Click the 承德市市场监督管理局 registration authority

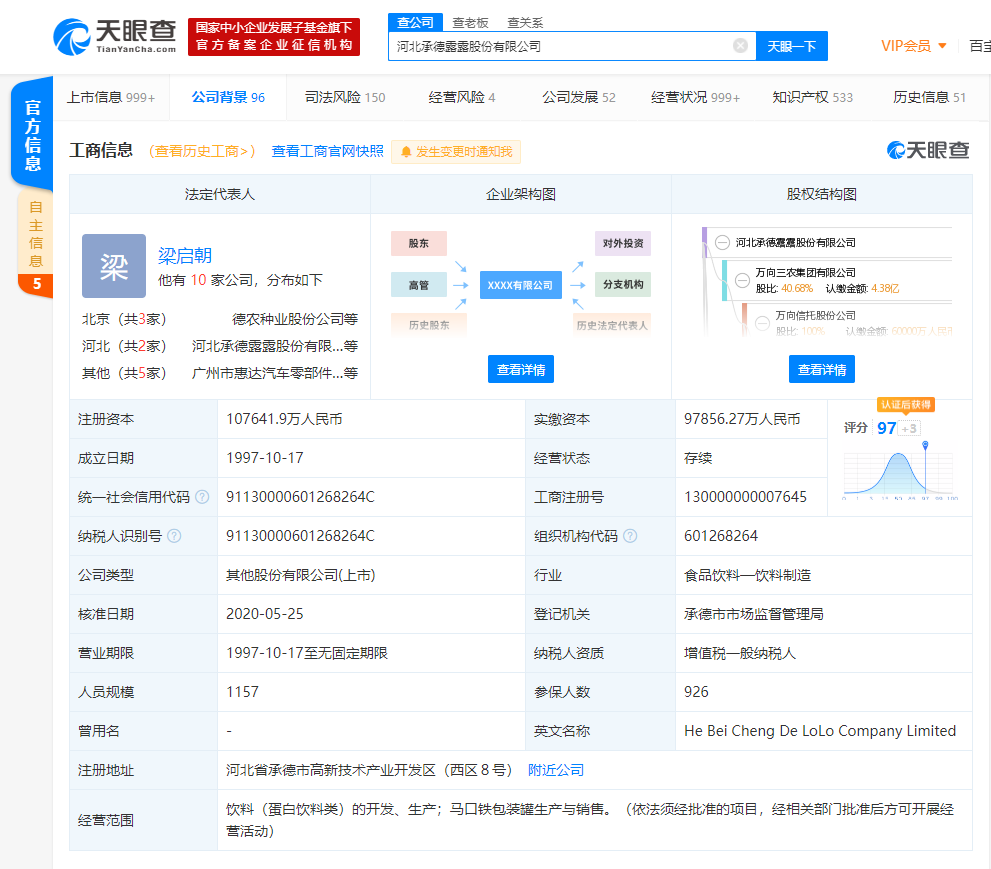pos(753,614)
